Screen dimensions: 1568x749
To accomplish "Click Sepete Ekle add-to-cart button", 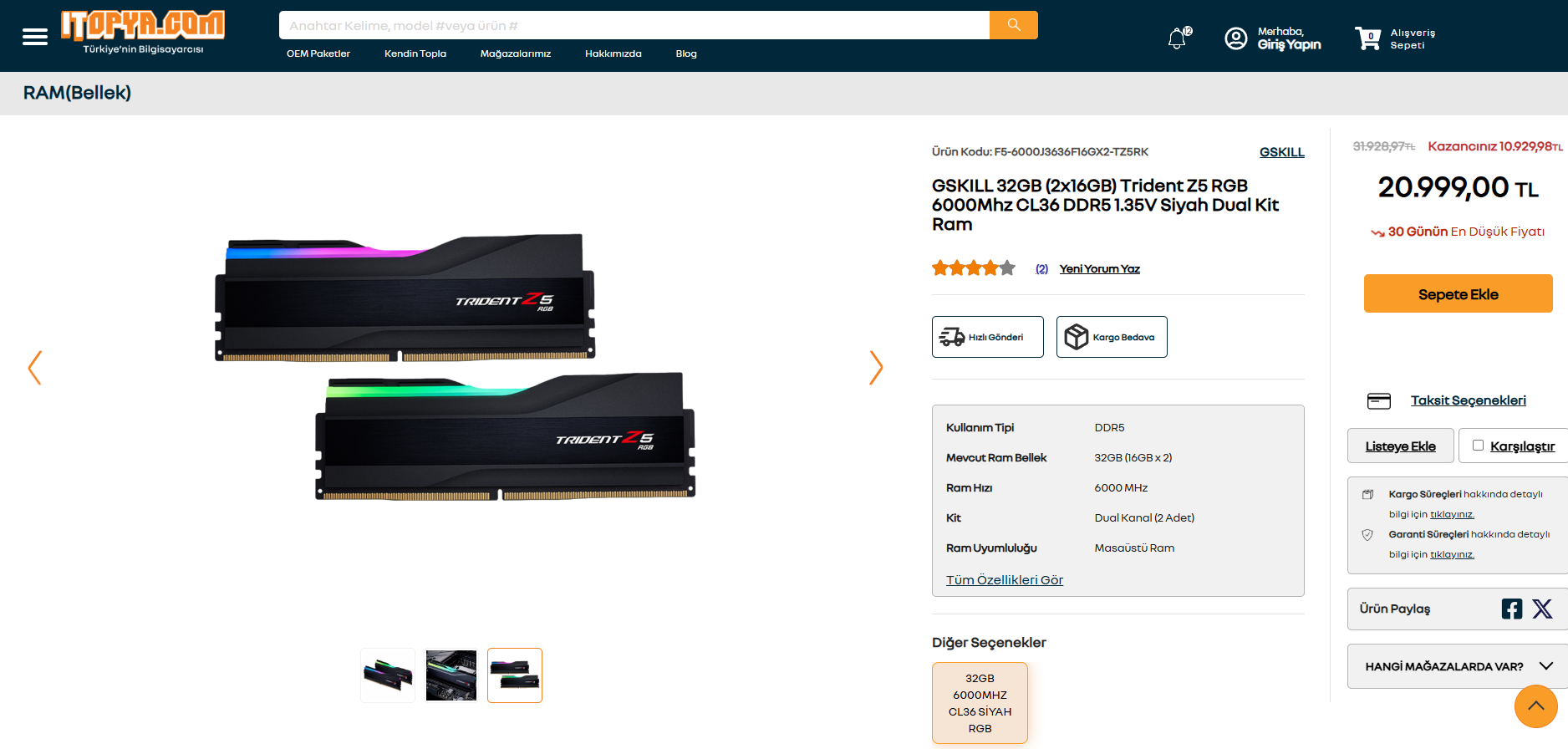I will (x=1459, y=293).
